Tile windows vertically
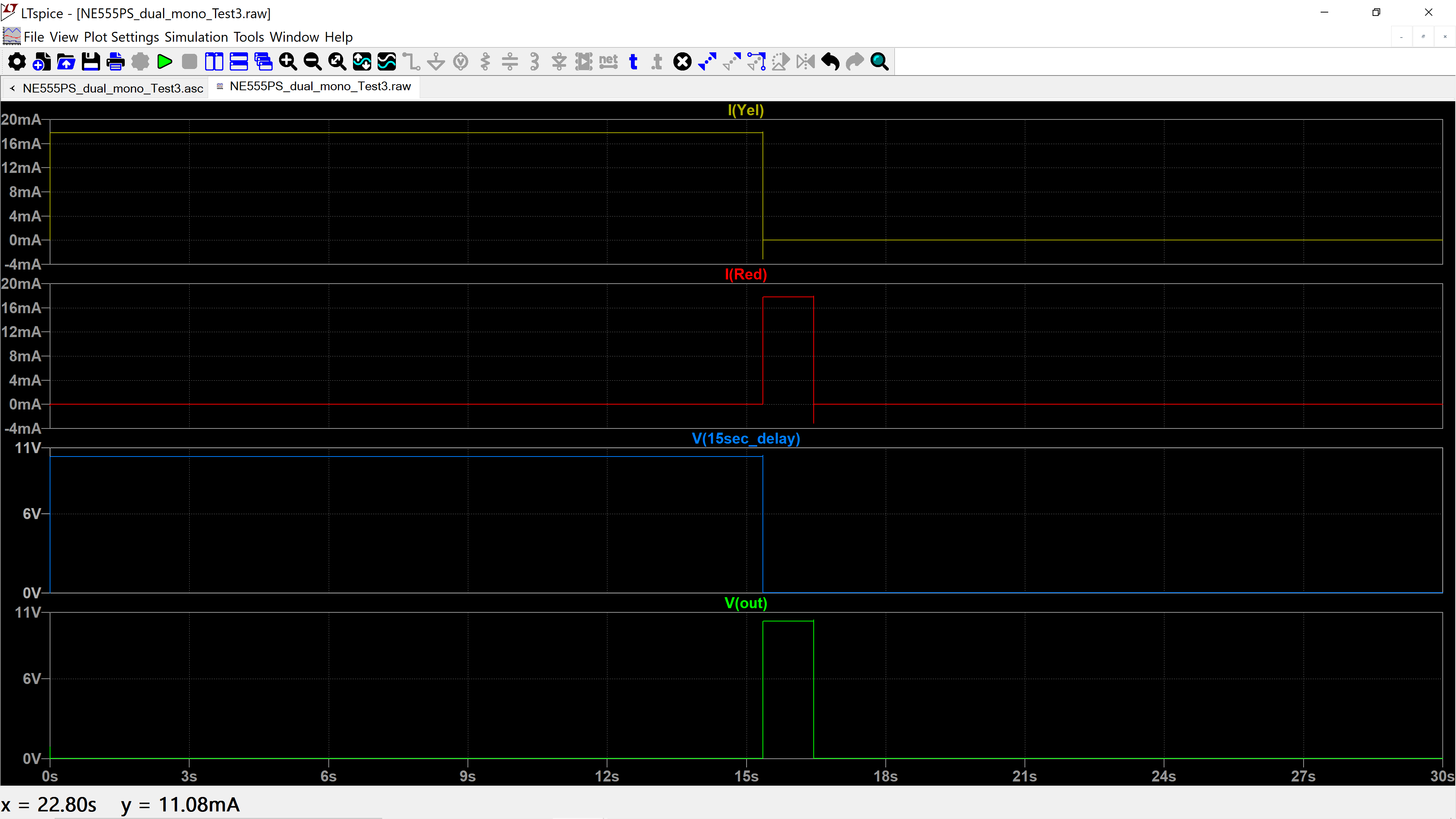Viewport: 1456px width, 819px height. coord(213,61)
